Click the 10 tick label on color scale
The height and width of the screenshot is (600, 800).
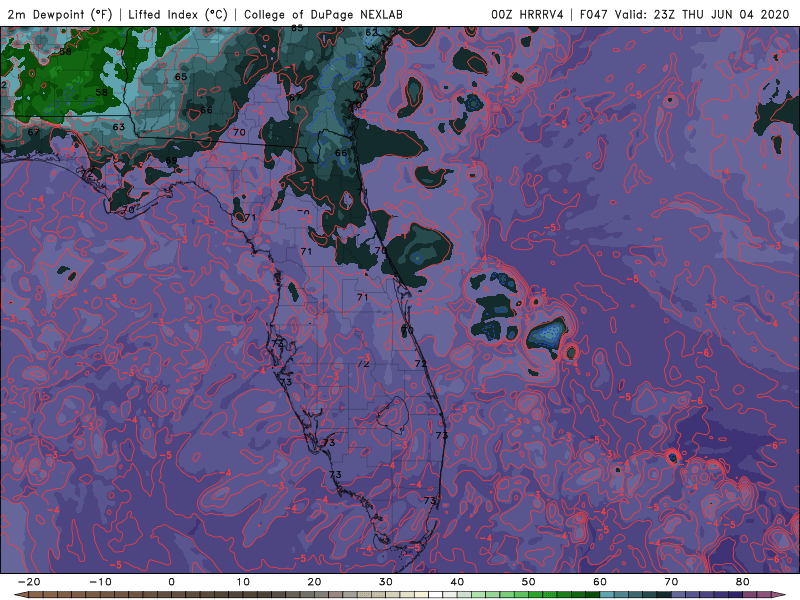pos(243,582)
